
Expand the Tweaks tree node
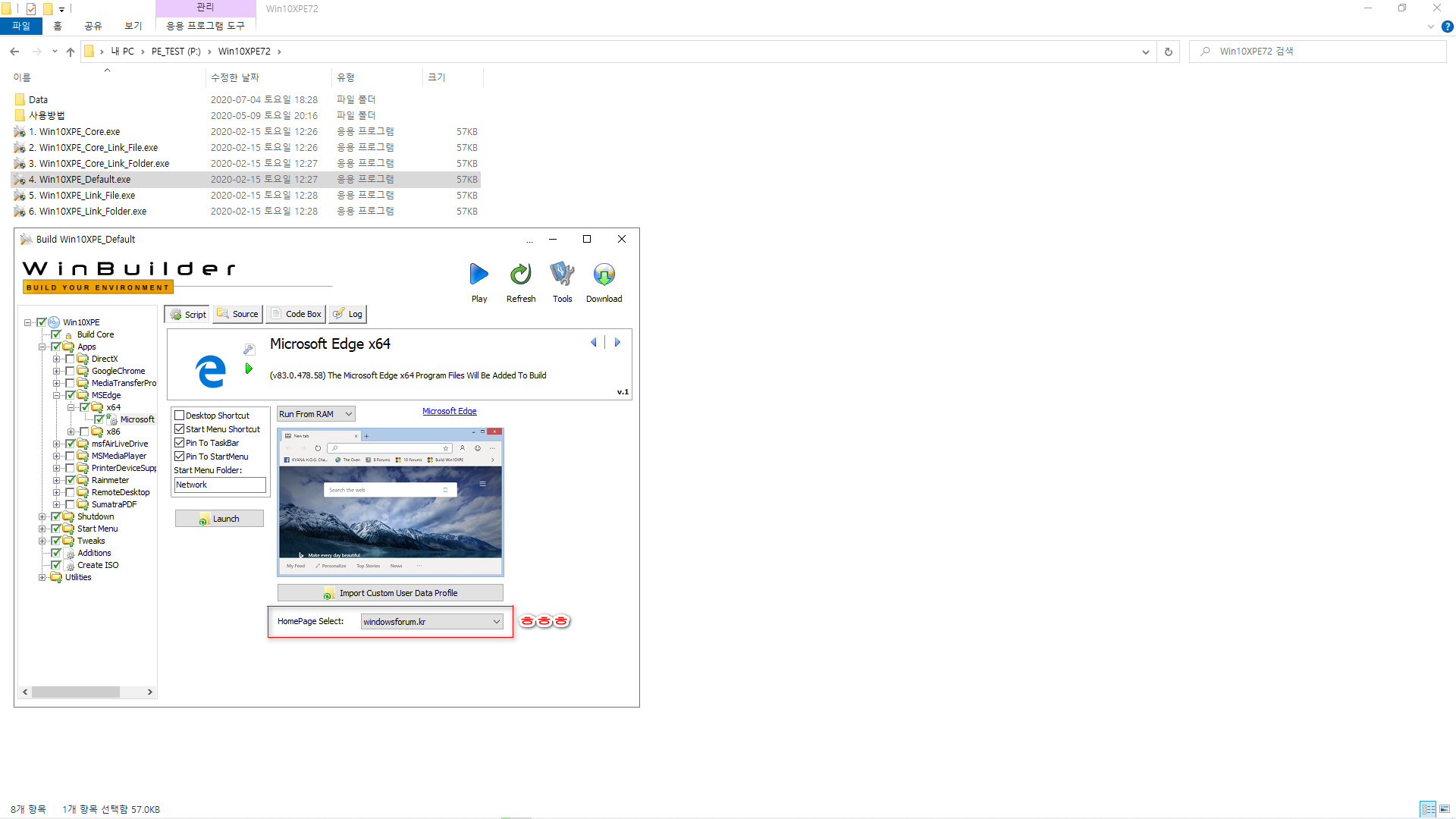pyautogui.click(x=42, y=541)
